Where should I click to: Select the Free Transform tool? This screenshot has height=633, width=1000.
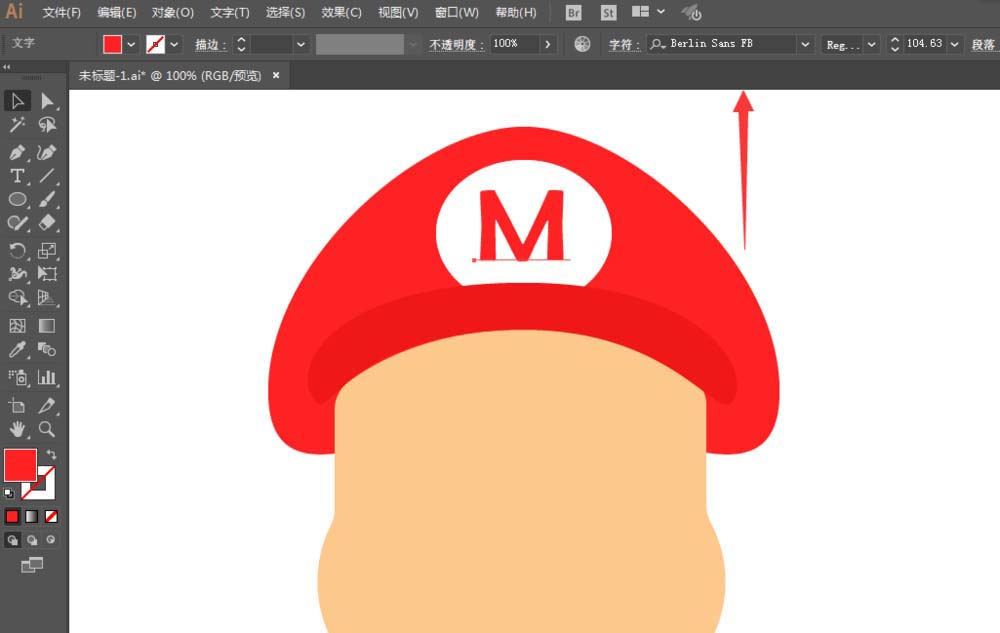point(47,274)
